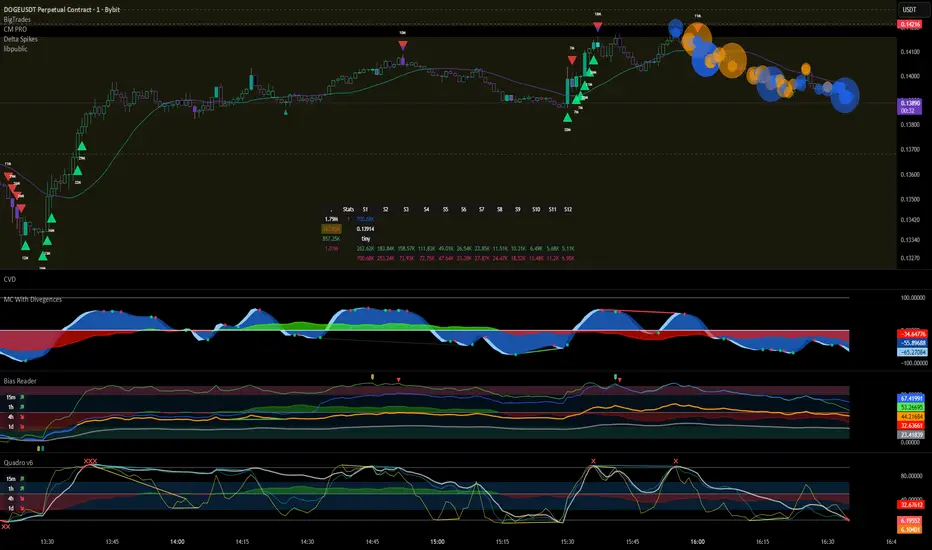Click the orange 6.10401 Quadro value label
Screen dimensions: 932x550
pyautogui.click(x=911, y=530)
